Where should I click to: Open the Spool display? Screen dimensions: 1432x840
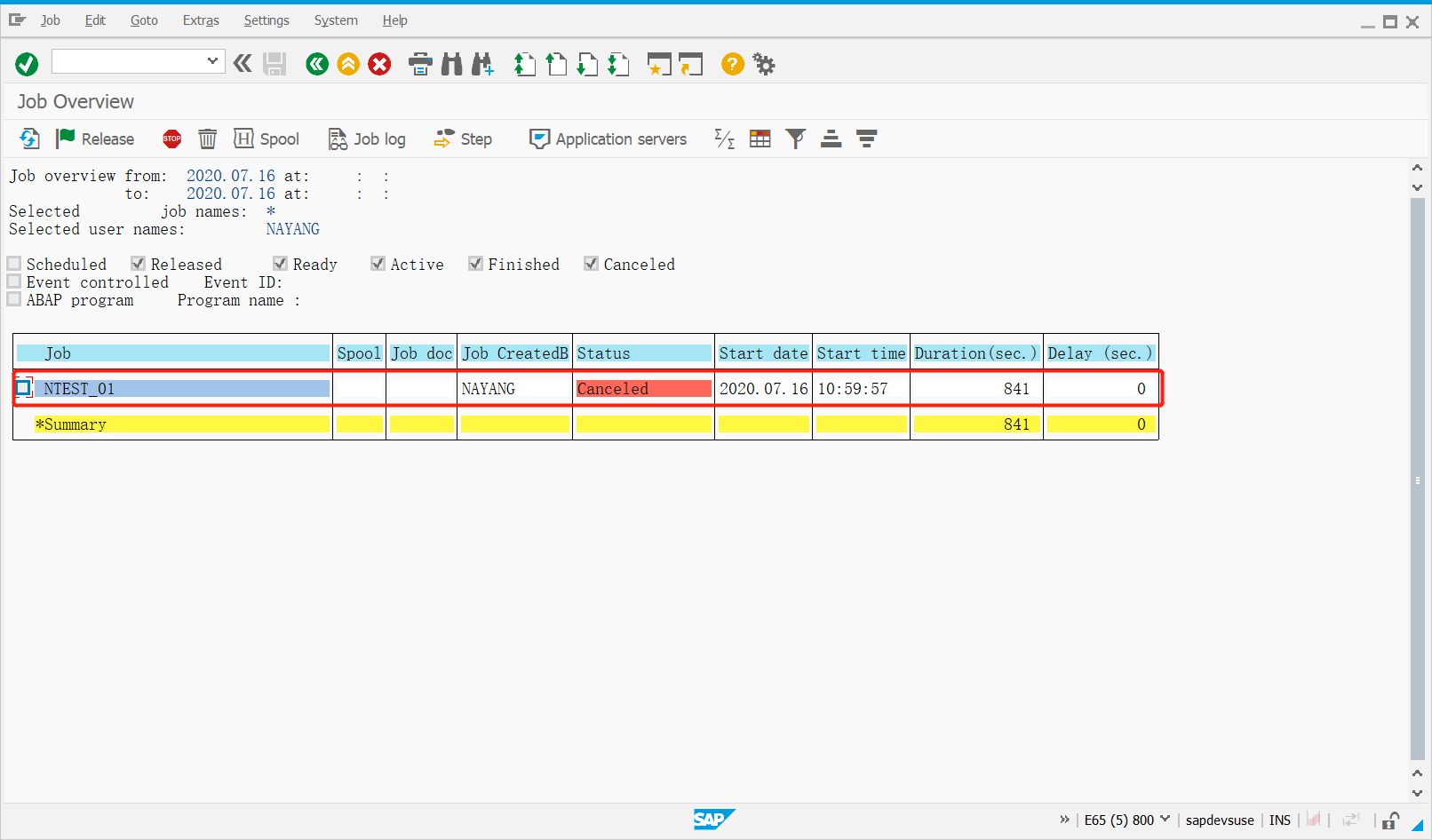267,139
